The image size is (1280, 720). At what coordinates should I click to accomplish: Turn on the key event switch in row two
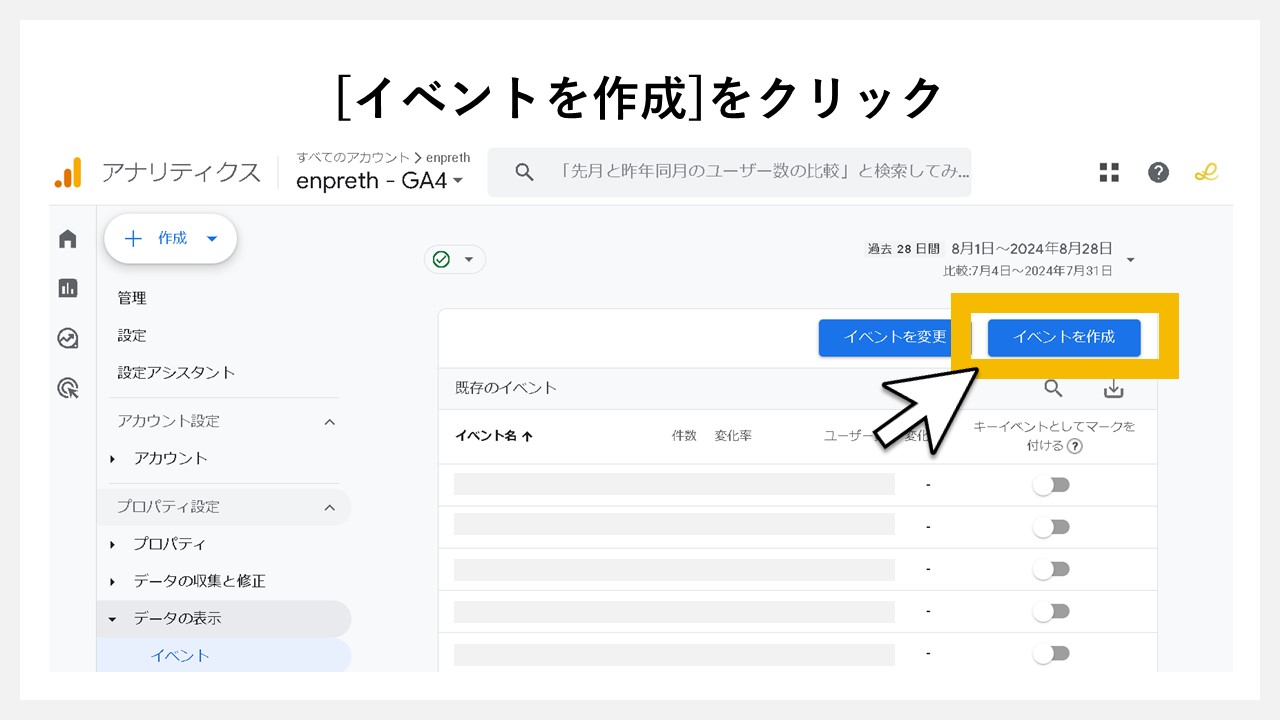click(1051, 526)
